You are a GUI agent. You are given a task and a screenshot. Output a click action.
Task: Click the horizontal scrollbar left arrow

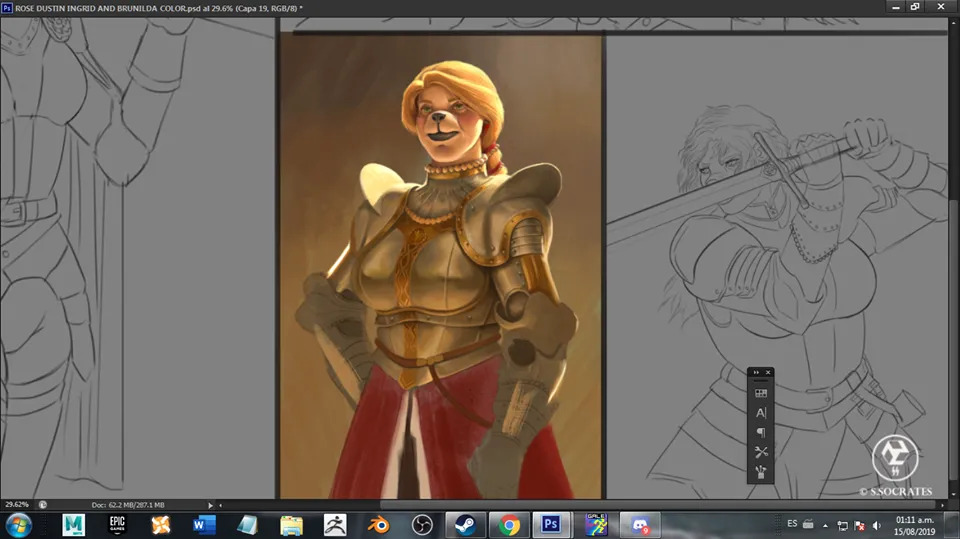click(220, 505)
